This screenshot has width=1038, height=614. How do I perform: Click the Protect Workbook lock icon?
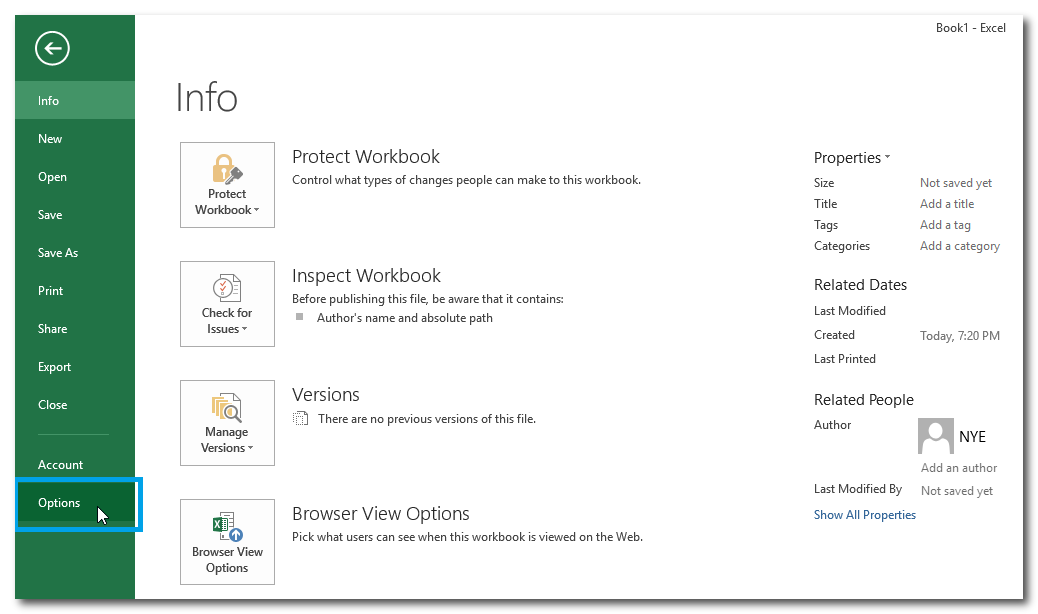point(227,169)
